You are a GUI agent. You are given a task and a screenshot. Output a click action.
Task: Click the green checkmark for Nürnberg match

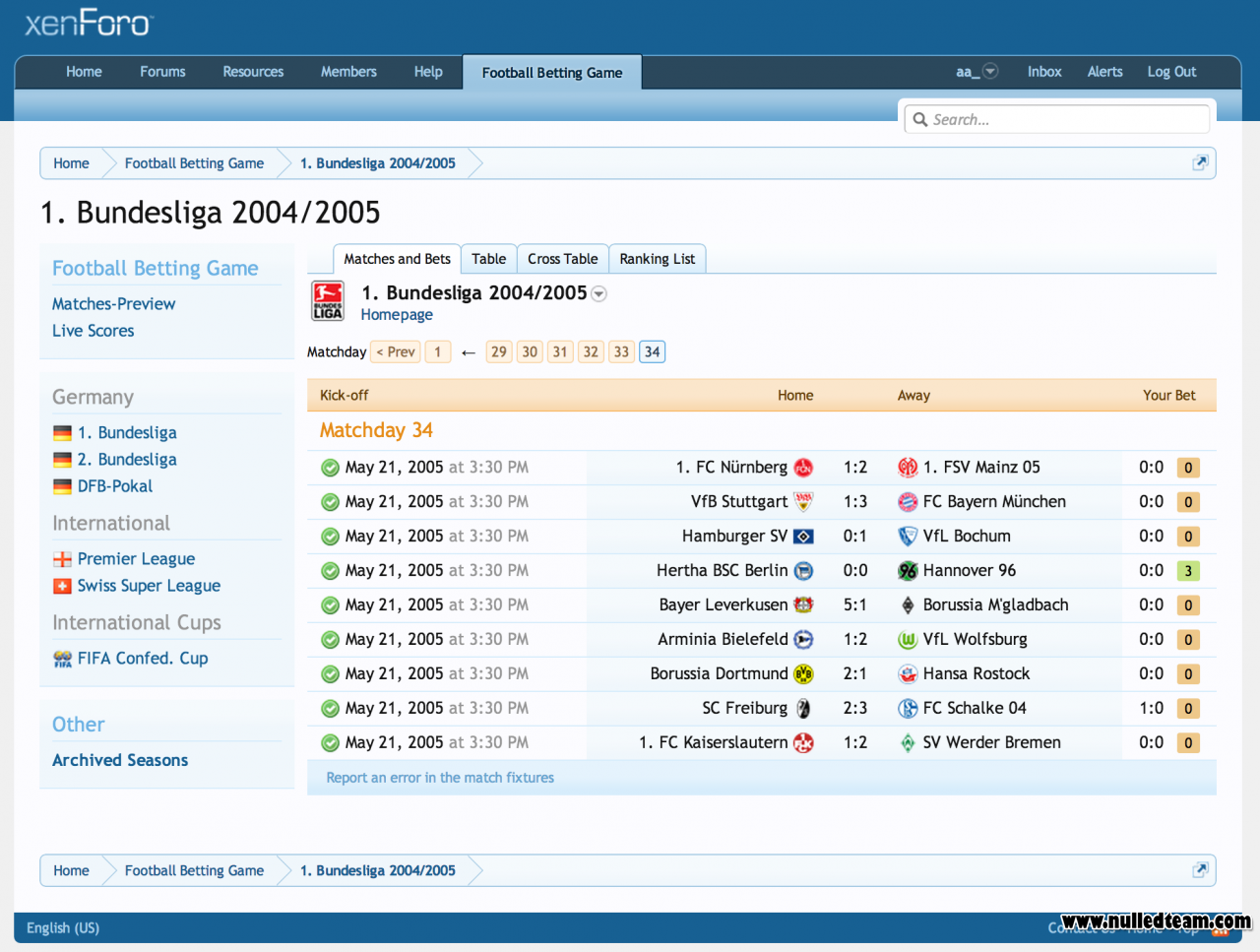point(330,468)
